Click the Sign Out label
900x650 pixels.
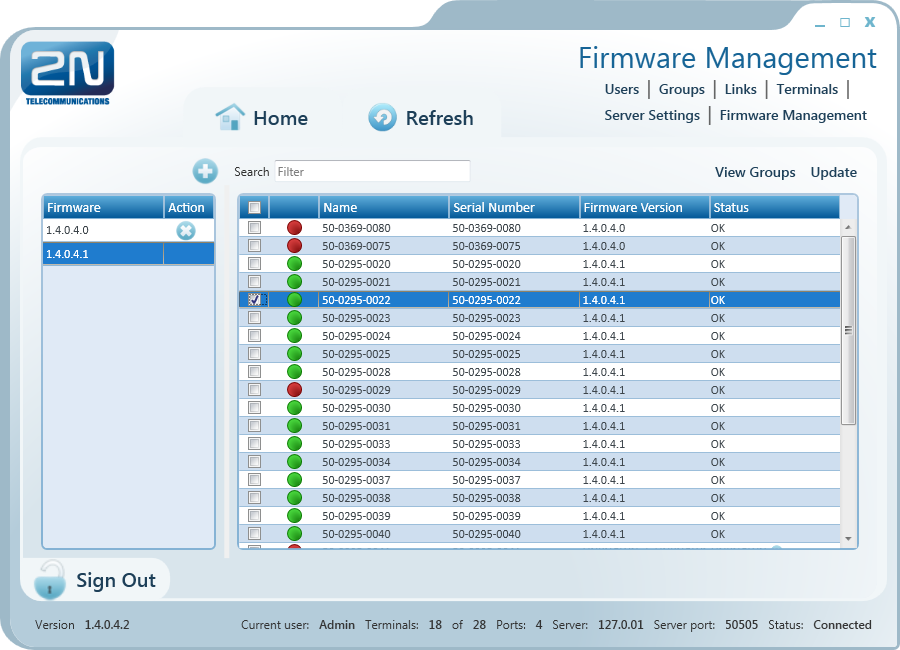[x=116, y=581]
